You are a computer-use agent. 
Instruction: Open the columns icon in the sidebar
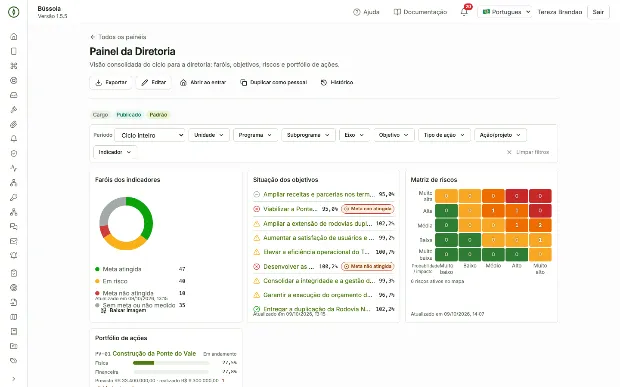(13, 317)
